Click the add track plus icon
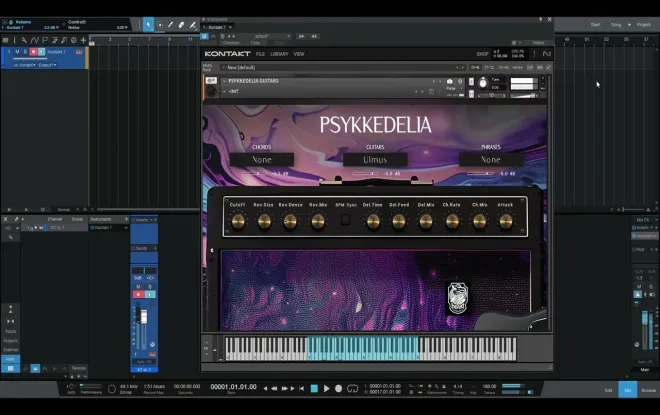Viewport: 660px width, 415px height. pyautogui.click(x=83, y=40)
